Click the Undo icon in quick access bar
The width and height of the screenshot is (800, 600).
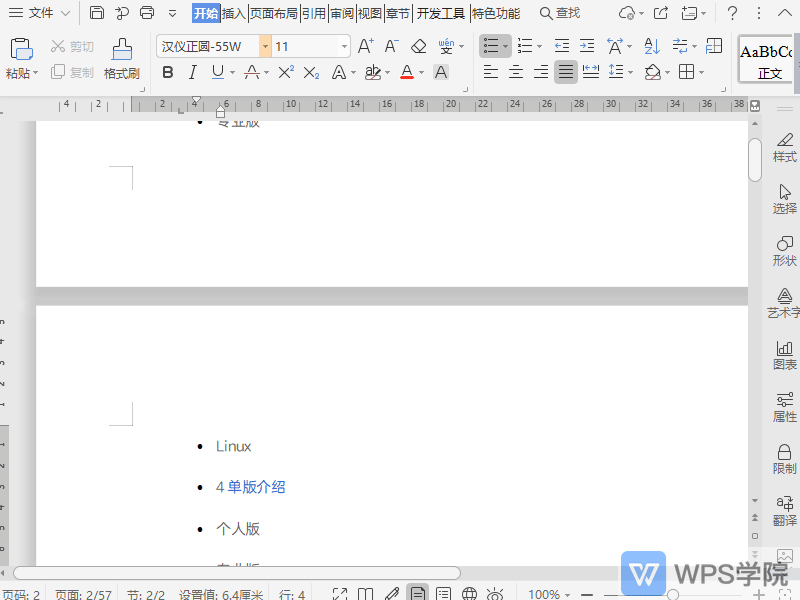click(x=122, y=13)
